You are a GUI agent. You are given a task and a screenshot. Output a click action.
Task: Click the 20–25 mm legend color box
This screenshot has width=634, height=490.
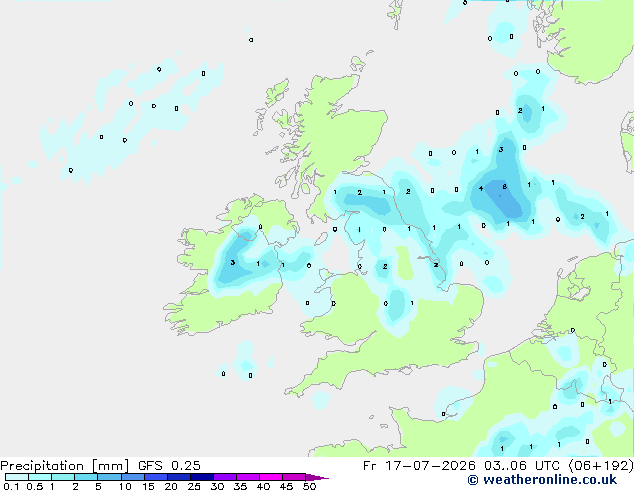coord(179,477)
